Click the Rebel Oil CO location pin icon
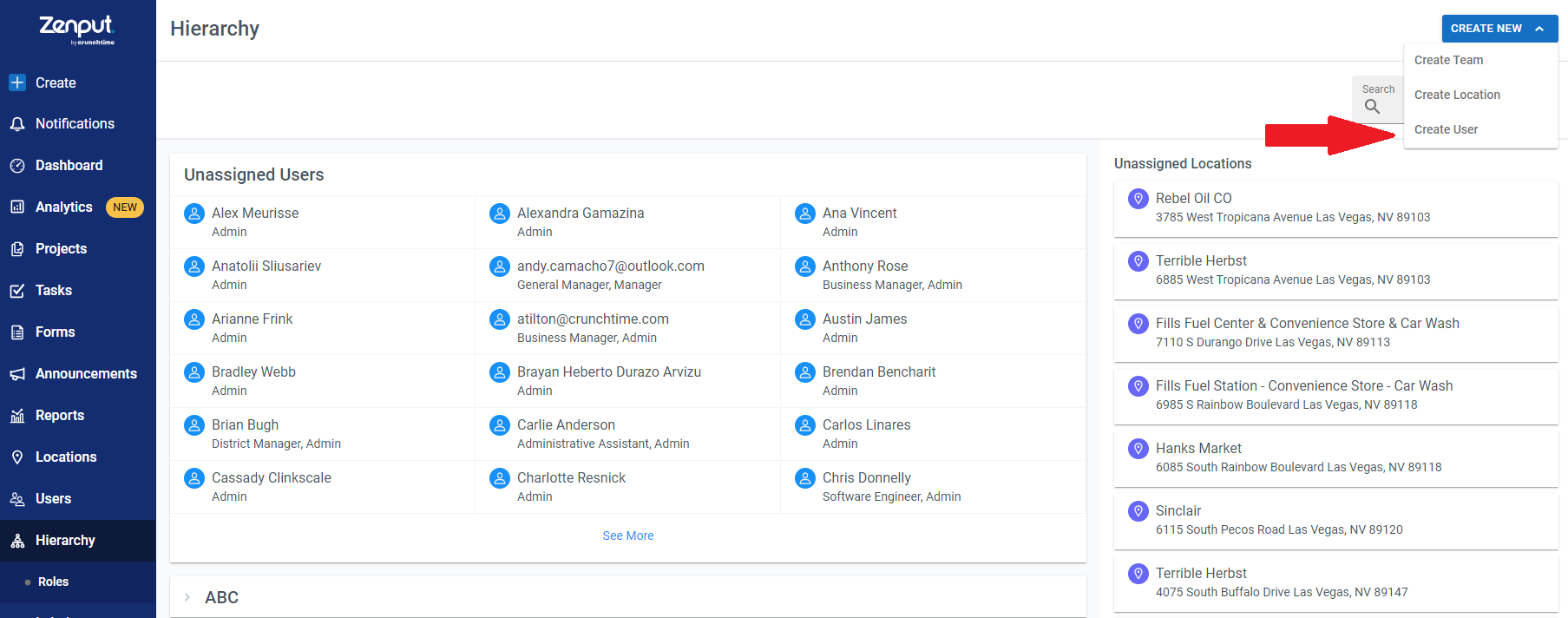 click(x=1138, y=199)
